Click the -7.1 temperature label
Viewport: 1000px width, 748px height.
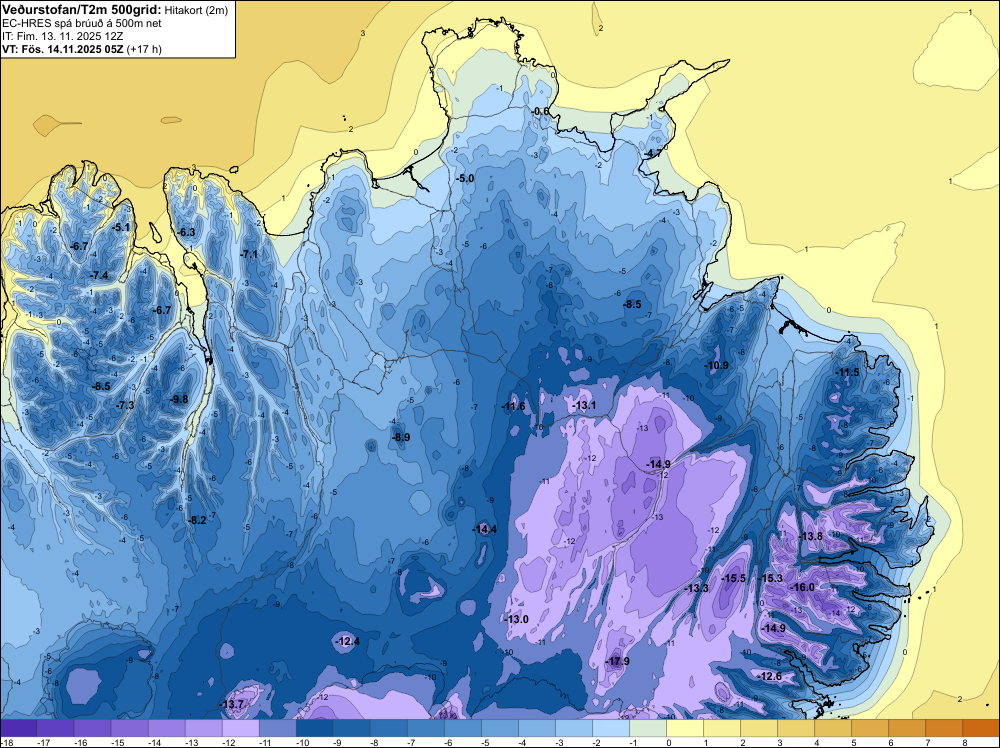[248, 254]
